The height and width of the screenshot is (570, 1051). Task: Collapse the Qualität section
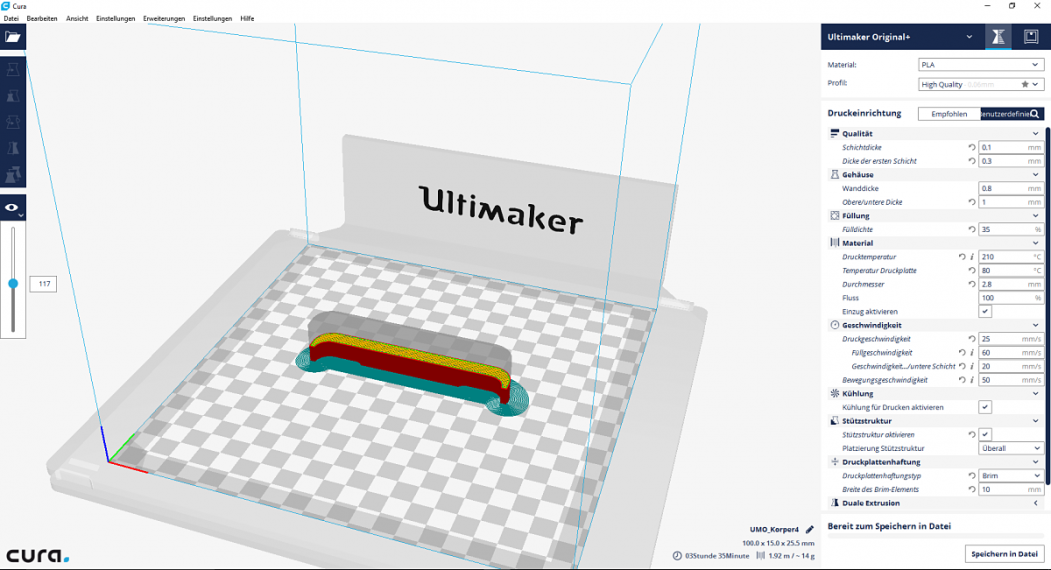(x=935, y=133)
